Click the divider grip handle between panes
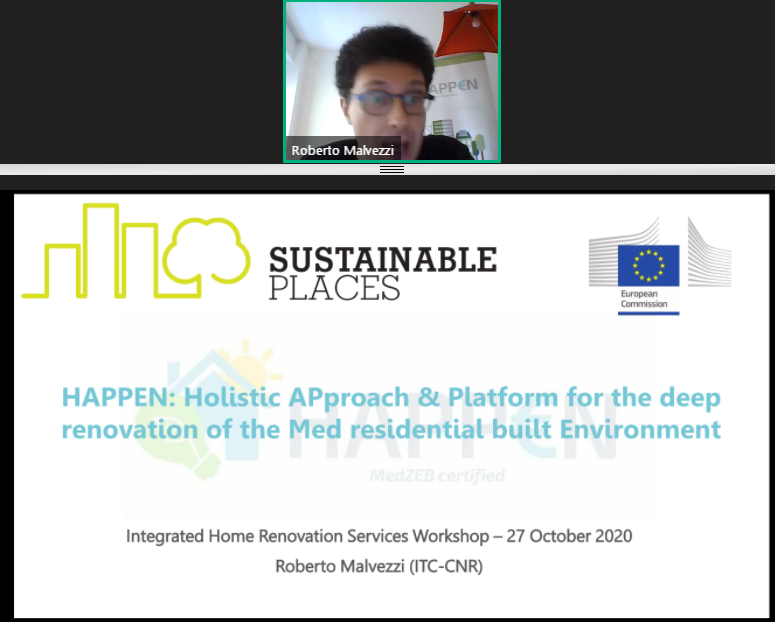 (x=392, y=170)
